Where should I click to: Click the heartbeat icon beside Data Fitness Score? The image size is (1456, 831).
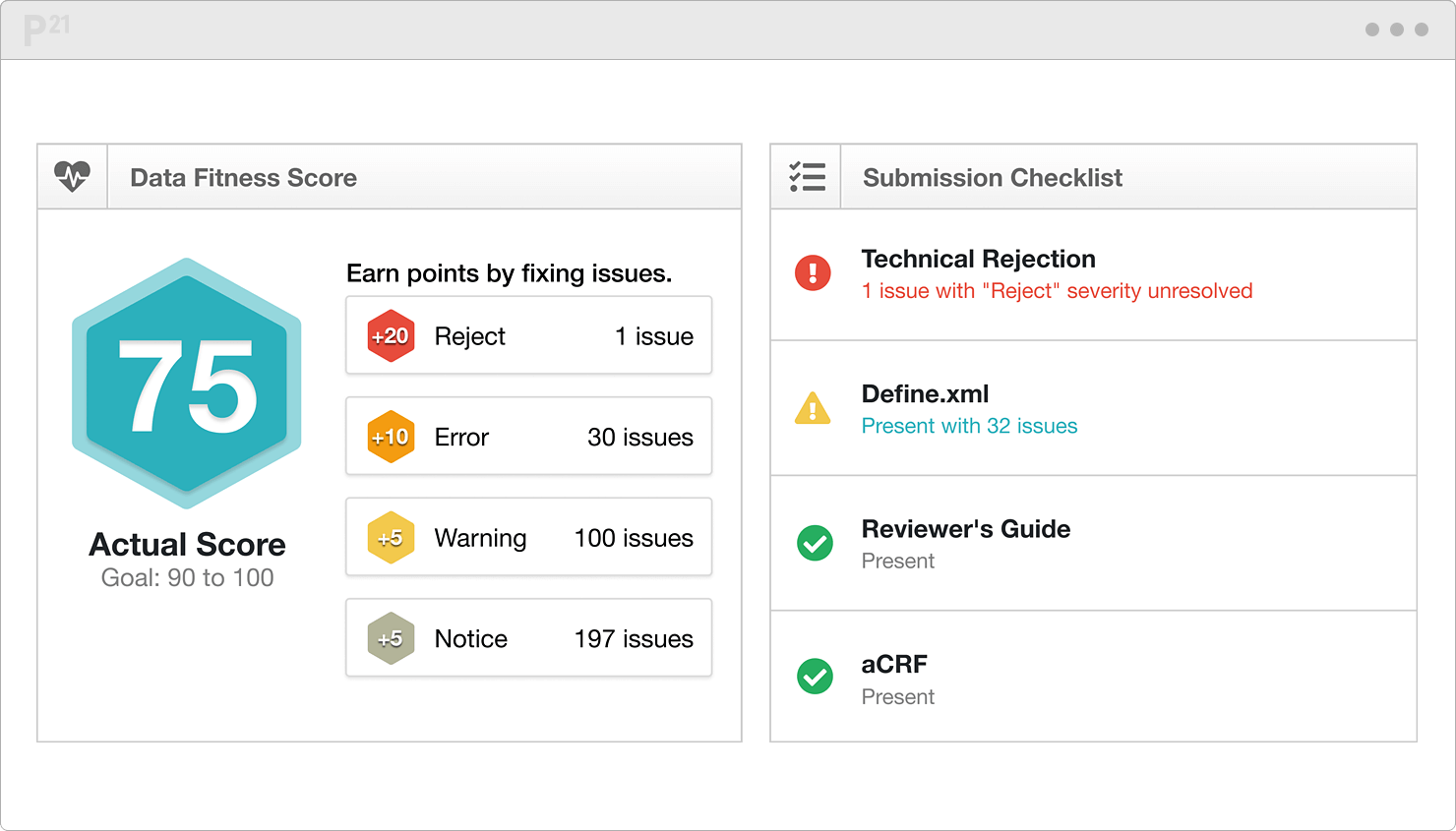pos(72,176)
